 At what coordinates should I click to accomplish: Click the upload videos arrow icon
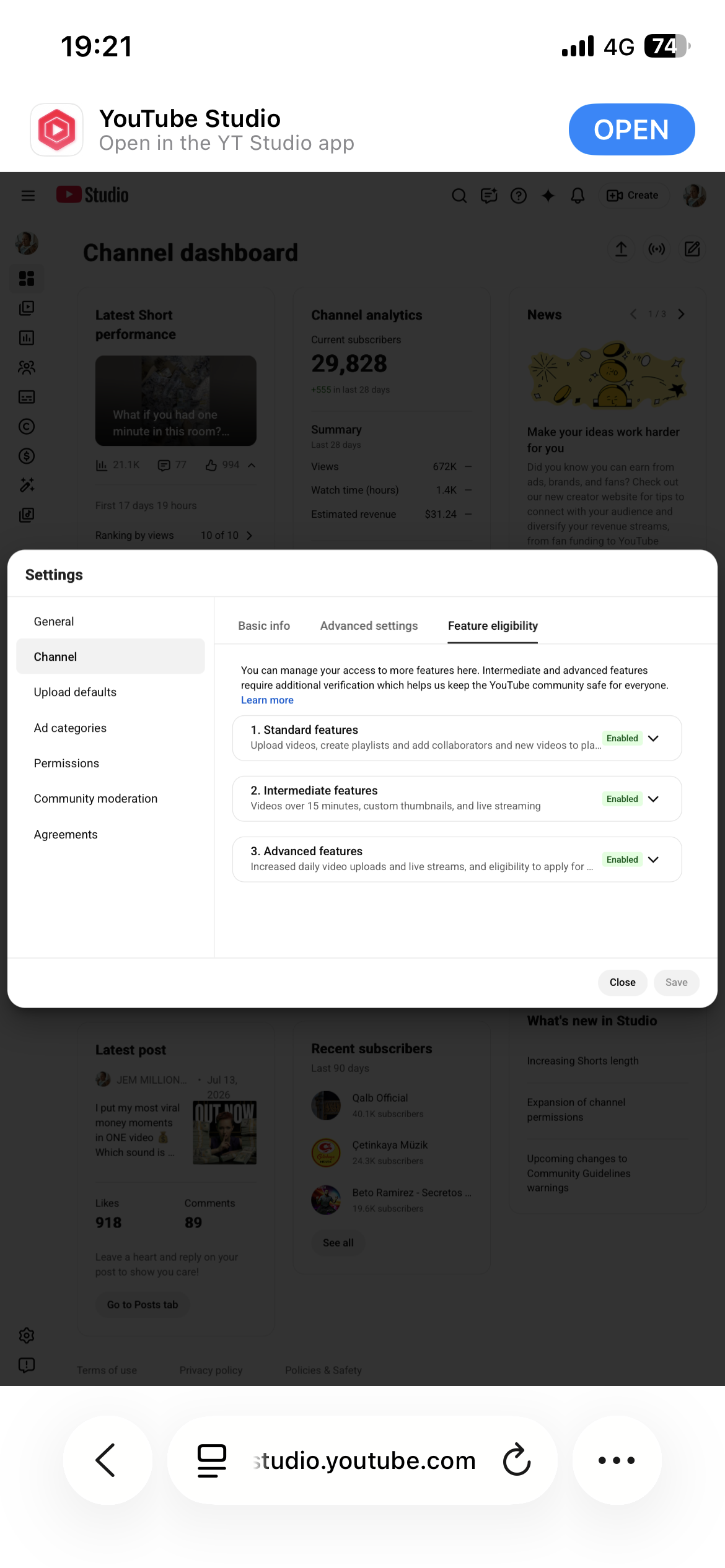622,249
